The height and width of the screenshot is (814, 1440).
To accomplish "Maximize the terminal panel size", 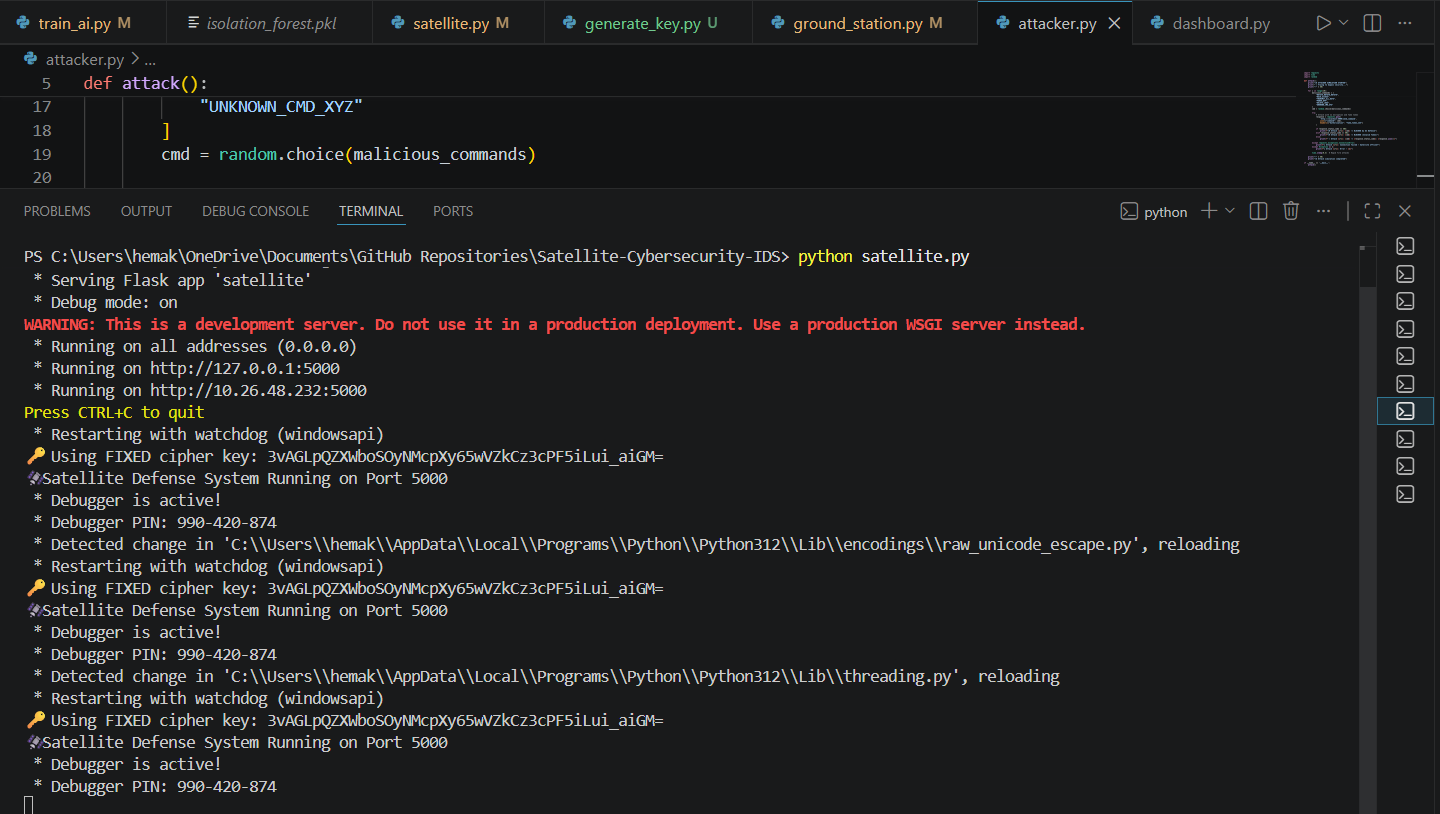I will pos(1372,211).
